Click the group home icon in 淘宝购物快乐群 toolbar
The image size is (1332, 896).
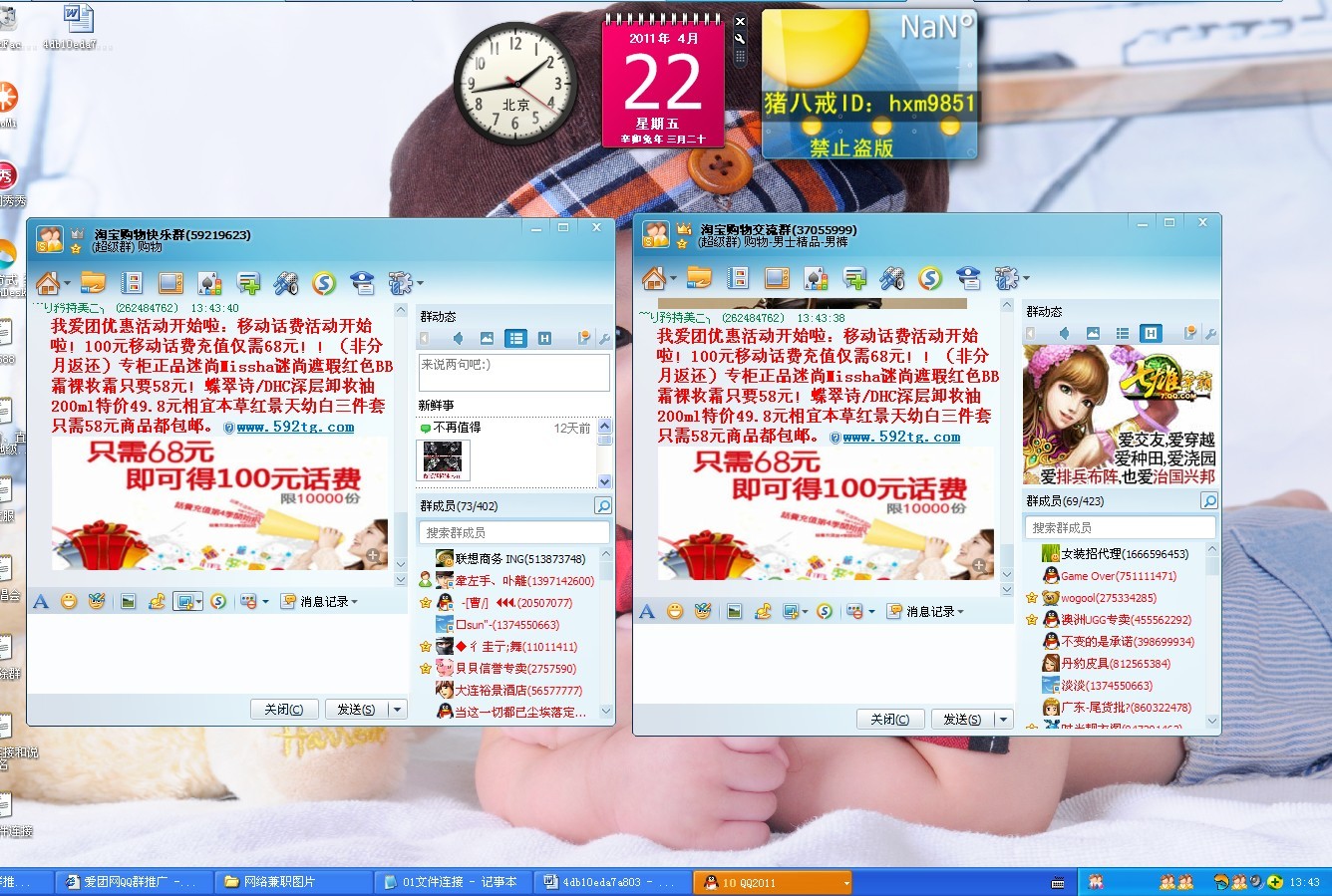[46, 283]
